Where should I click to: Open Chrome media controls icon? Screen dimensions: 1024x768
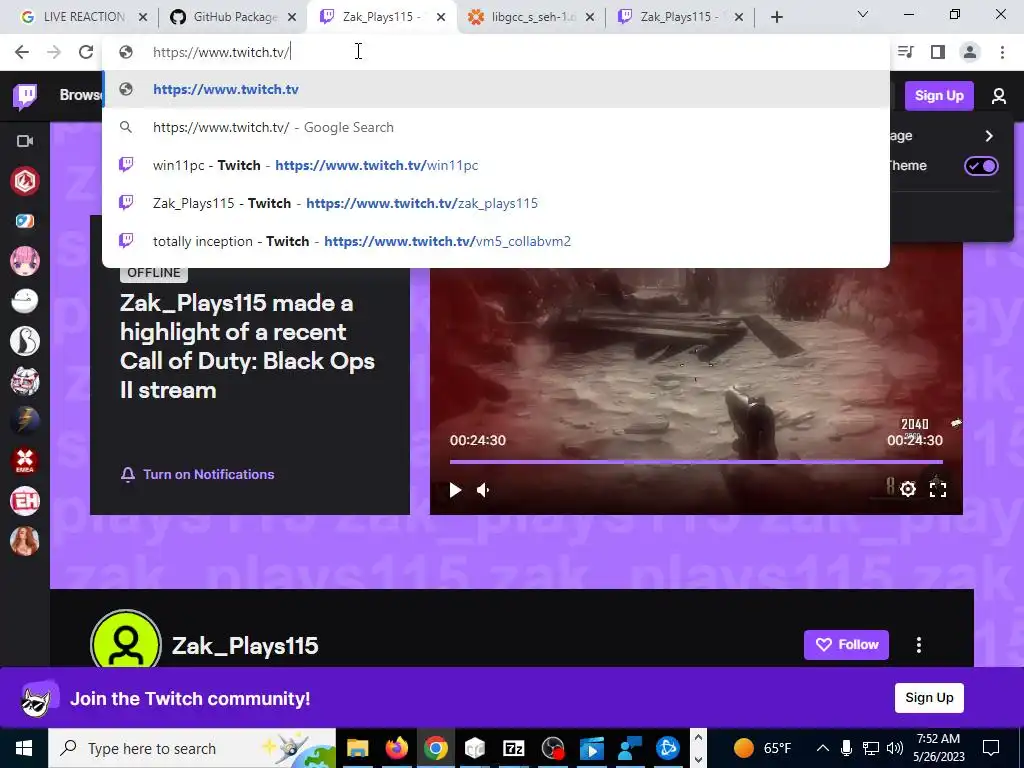point(905,52)
